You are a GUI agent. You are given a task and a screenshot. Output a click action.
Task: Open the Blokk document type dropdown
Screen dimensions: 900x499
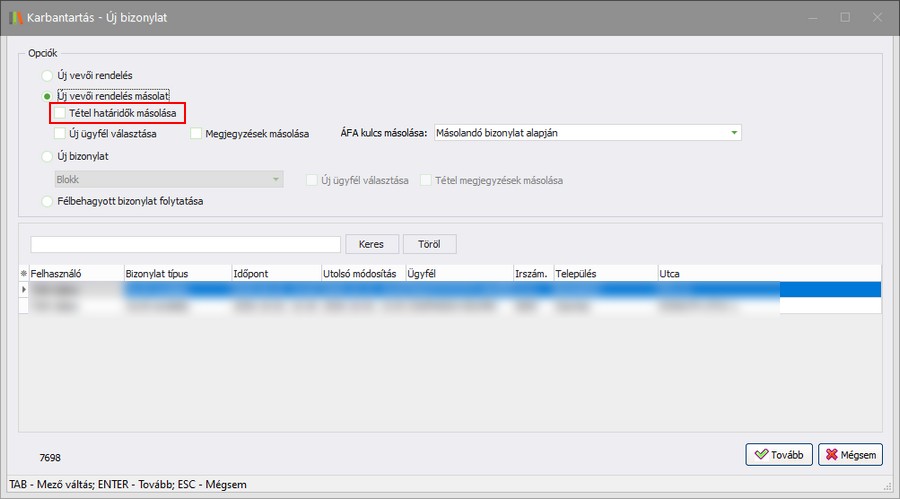click(275, 180)
